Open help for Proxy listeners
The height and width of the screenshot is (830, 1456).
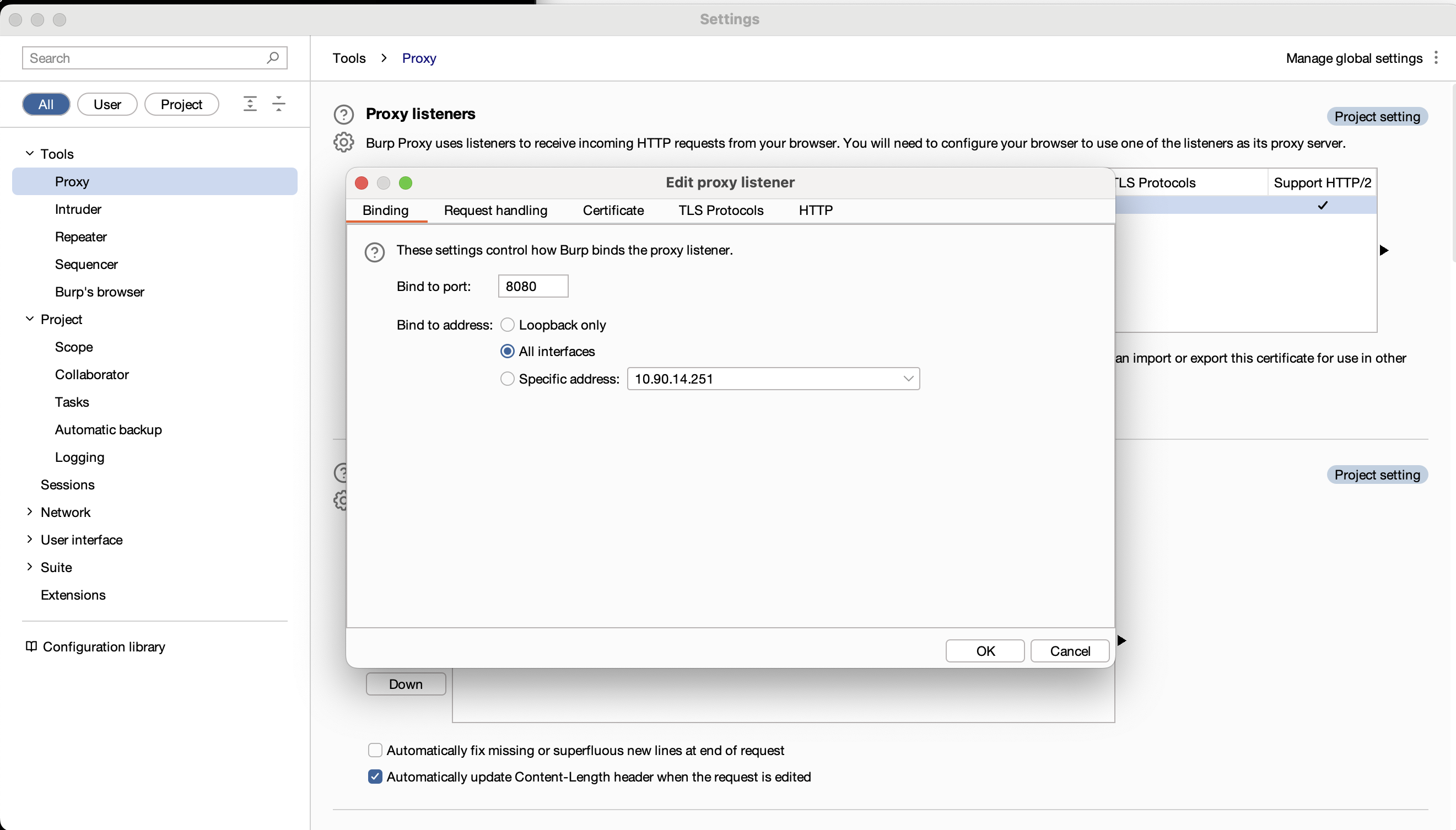coord(344,115)
